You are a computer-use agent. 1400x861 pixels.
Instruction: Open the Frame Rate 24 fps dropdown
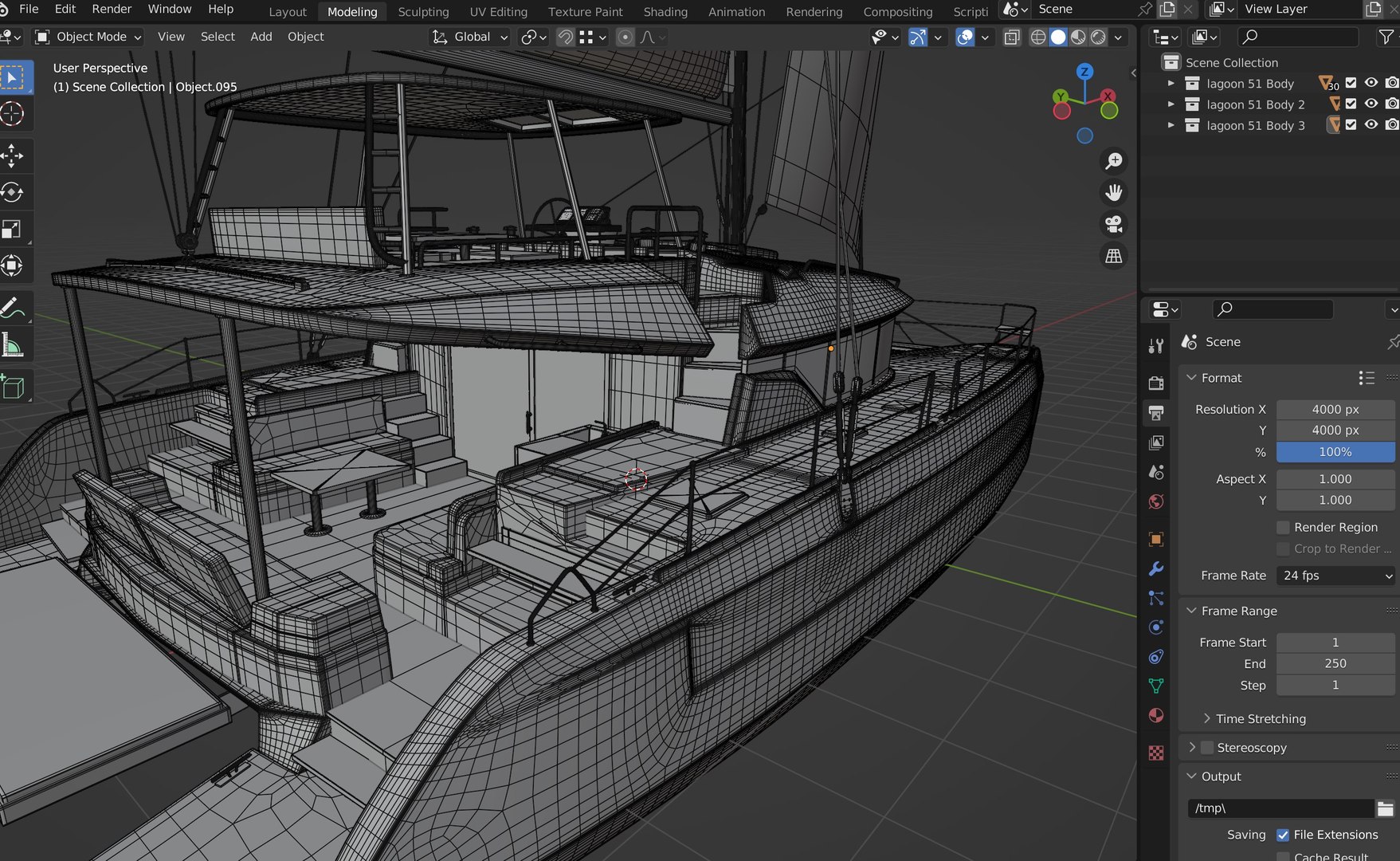pos(1335,576)
